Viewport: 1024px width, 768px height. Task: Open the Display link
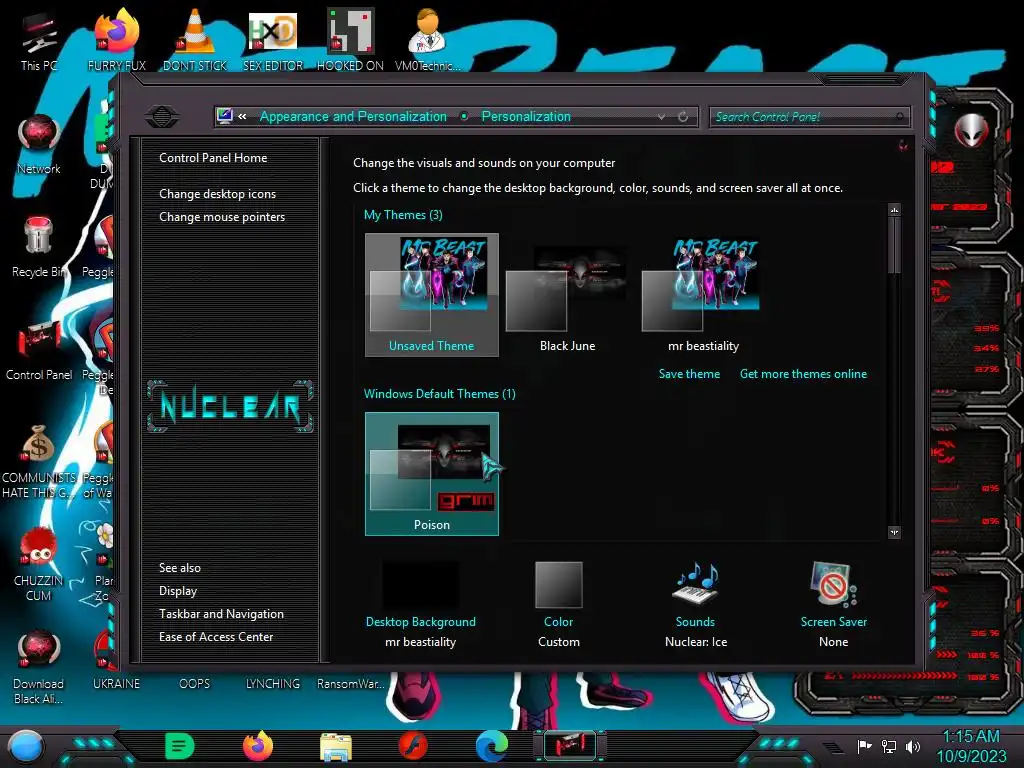(x=178, y=591)
